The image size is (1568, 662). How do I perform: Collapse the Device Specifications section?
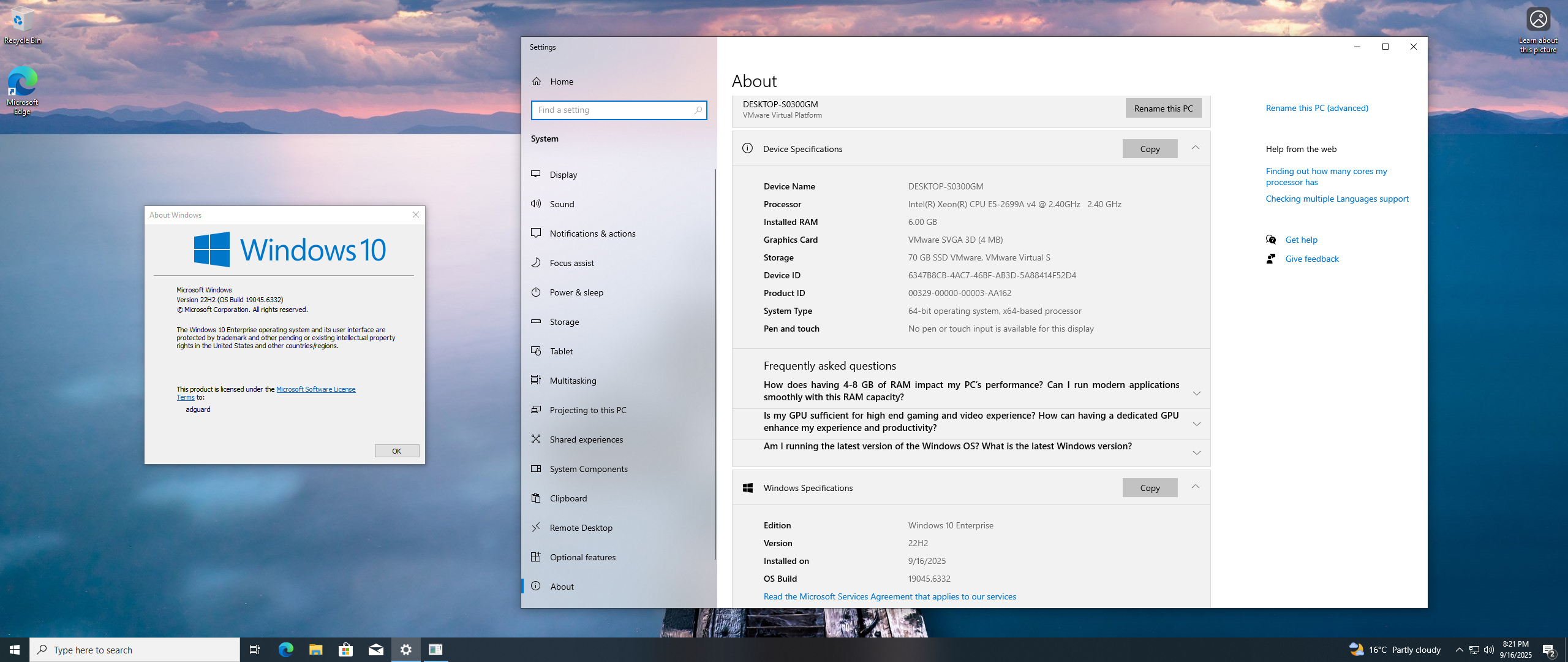pos(1196,148)
